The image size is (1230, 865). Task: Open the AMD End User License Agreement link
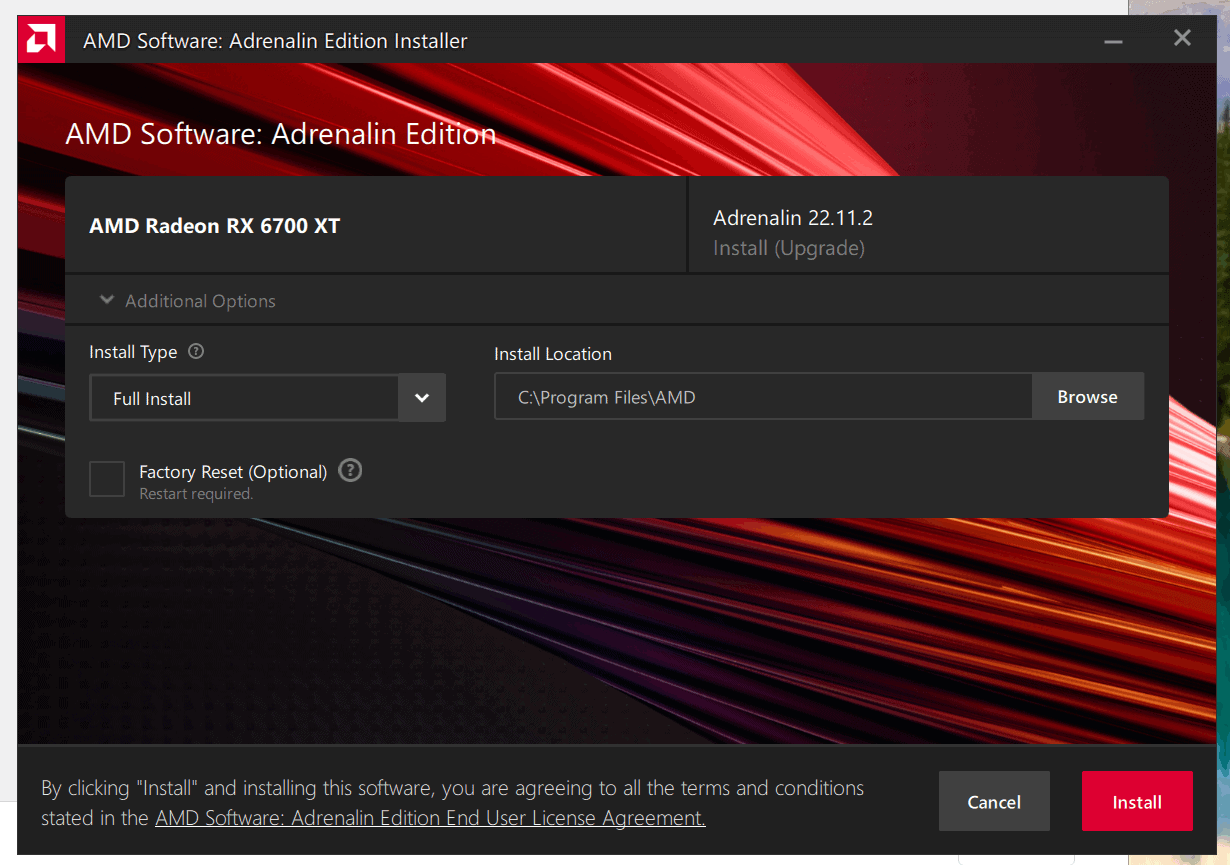(x=430, y=817)
